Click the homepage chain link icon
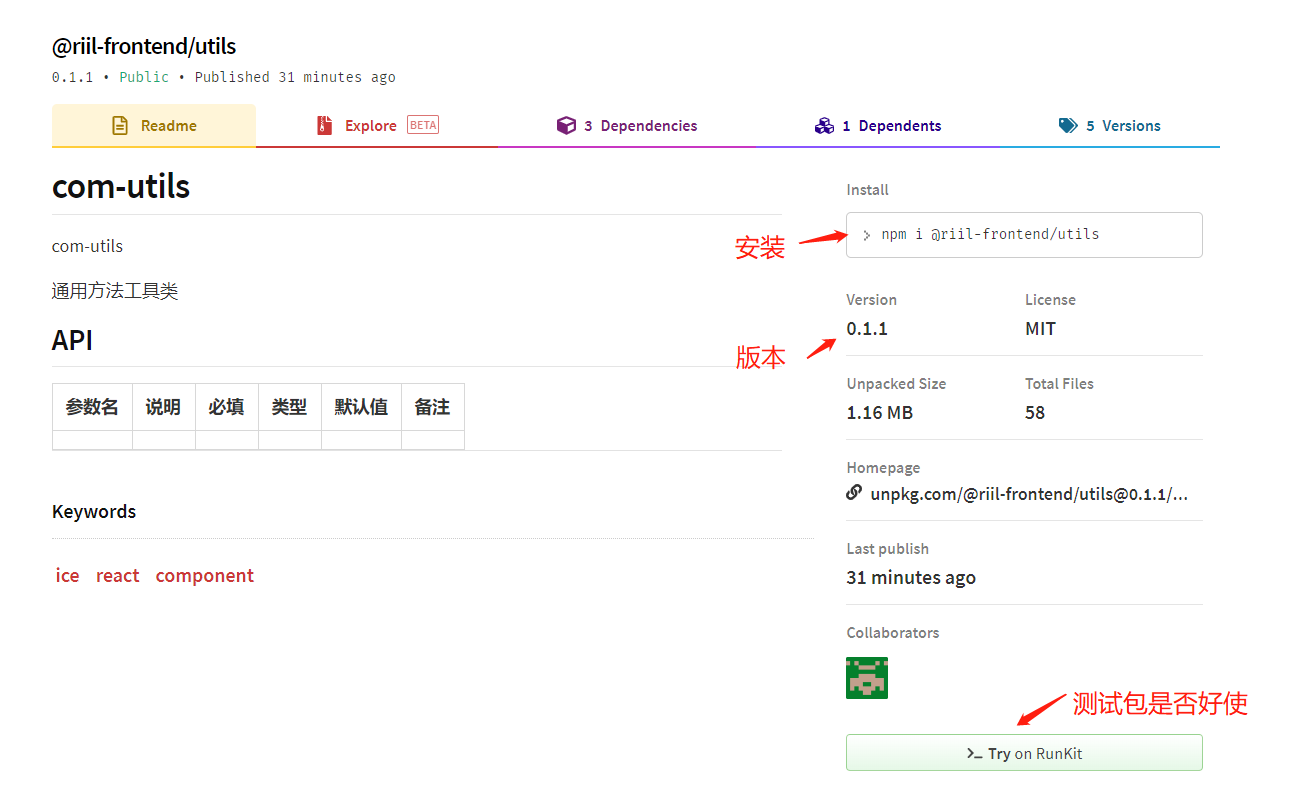This screenshot has height=790, width=1294. [x=854, y=493]
